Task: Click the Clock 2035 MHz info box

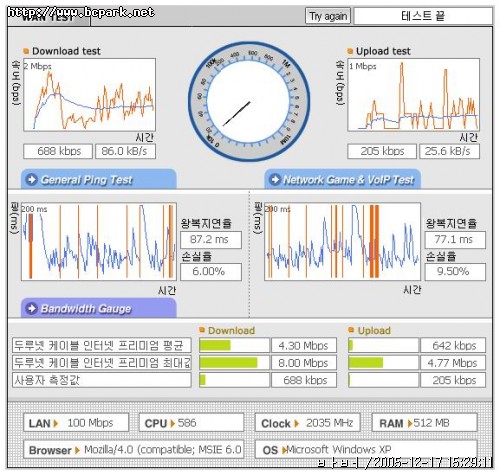Action: (307, 423)
